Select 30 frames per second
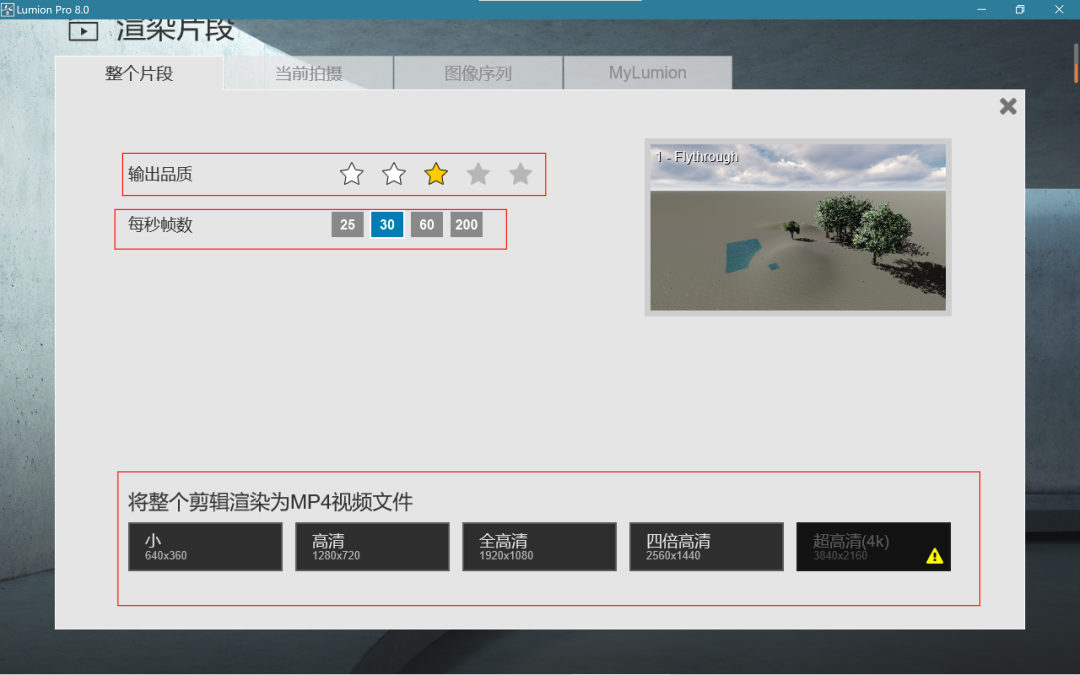1080x675 pixels. click(x=387, y=225)
